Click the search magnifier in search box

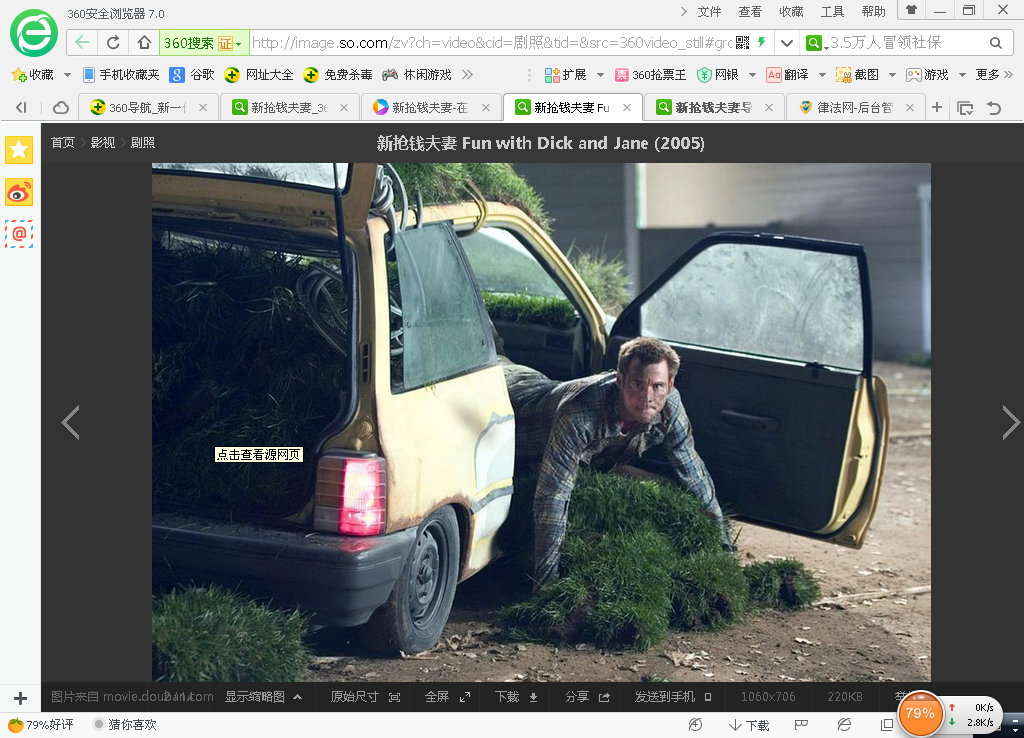tap(995, 43)
